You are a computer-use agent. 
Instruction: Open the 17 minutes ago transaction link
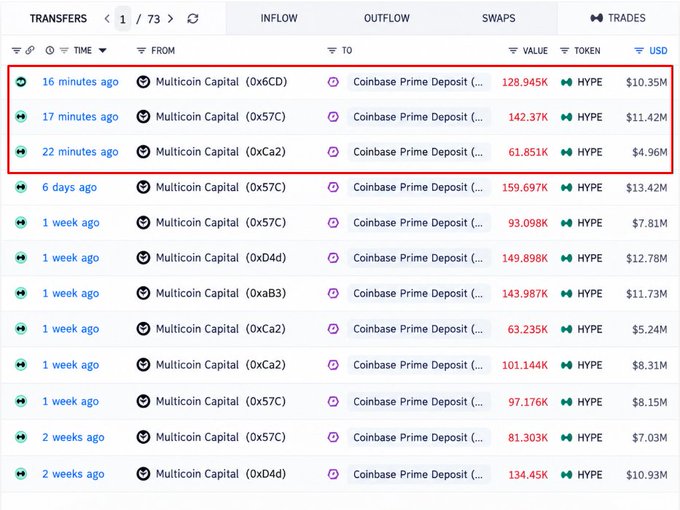(80, 117)
